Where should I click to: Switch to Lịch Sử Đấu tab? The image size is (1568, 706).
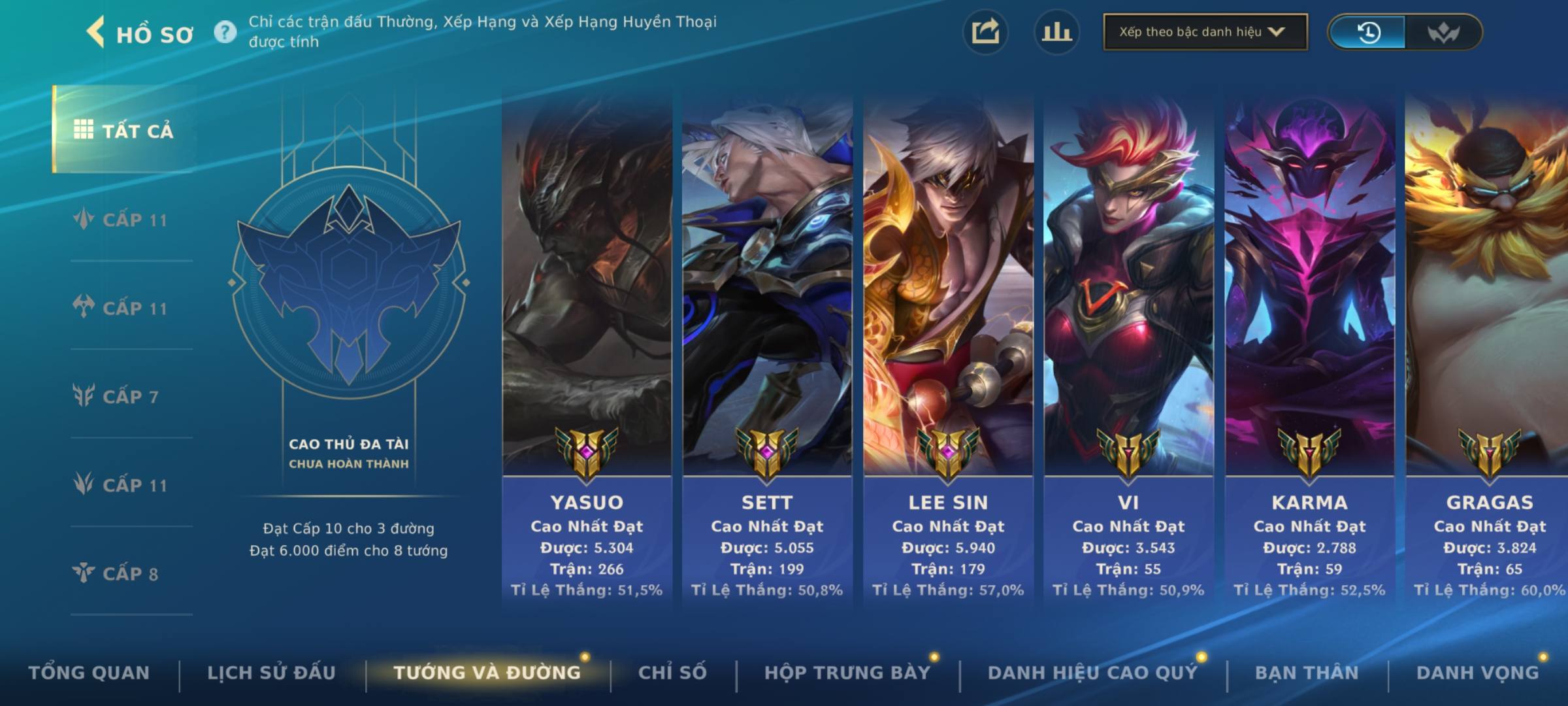271,672
